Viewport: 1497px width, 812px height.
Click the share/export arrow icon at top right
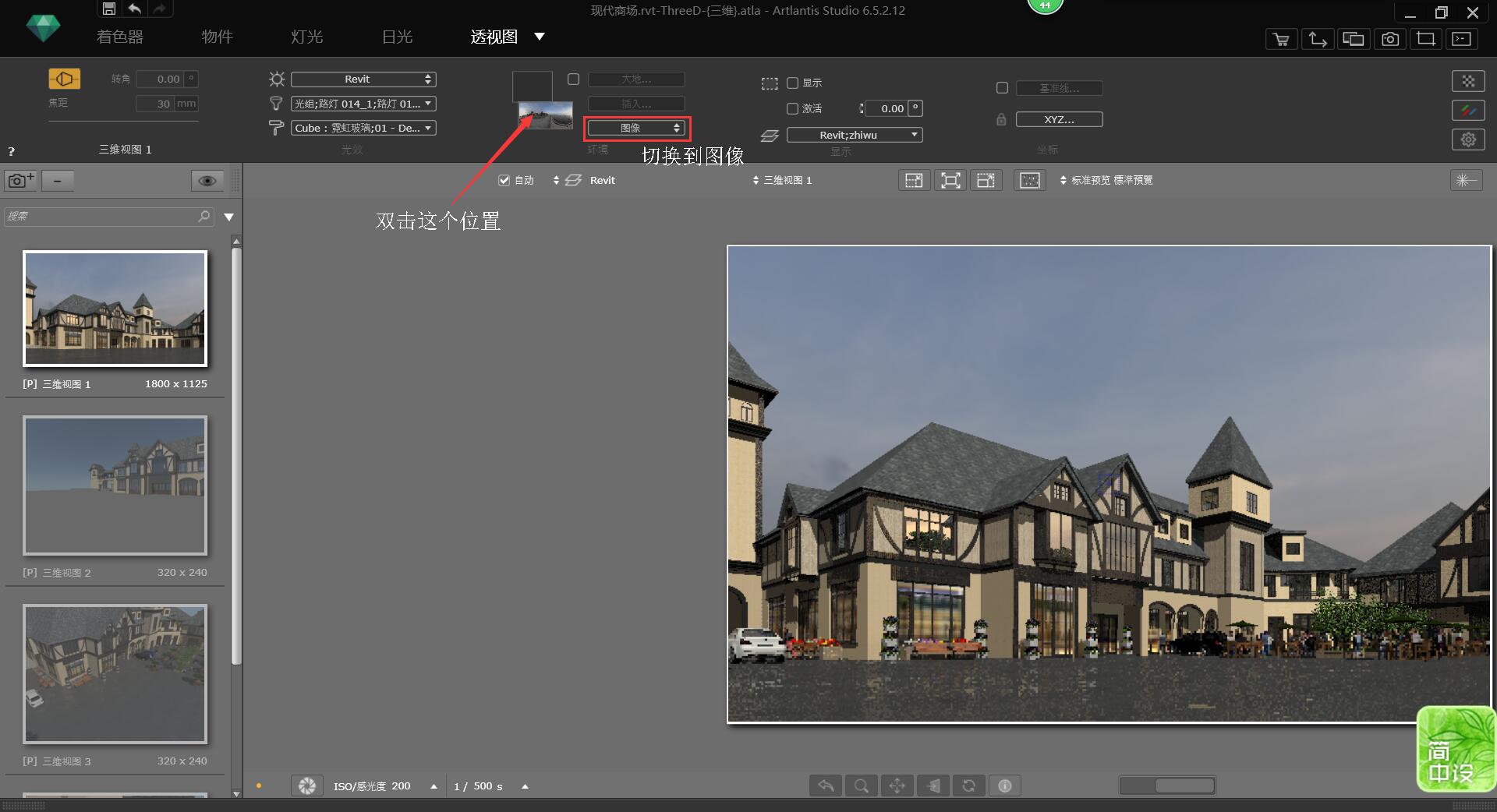click(x=1318, y=39)
